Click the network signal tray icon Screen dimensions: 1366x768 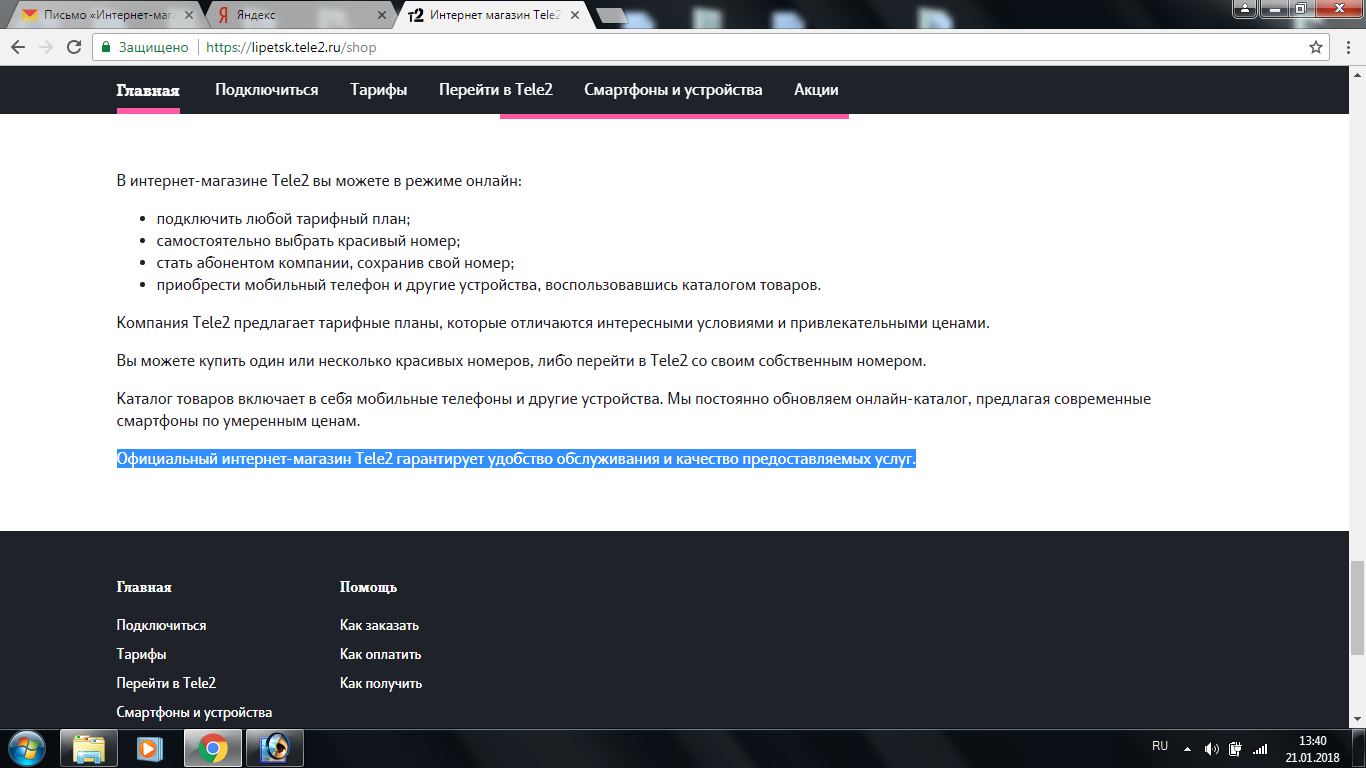click(1260, 748)
